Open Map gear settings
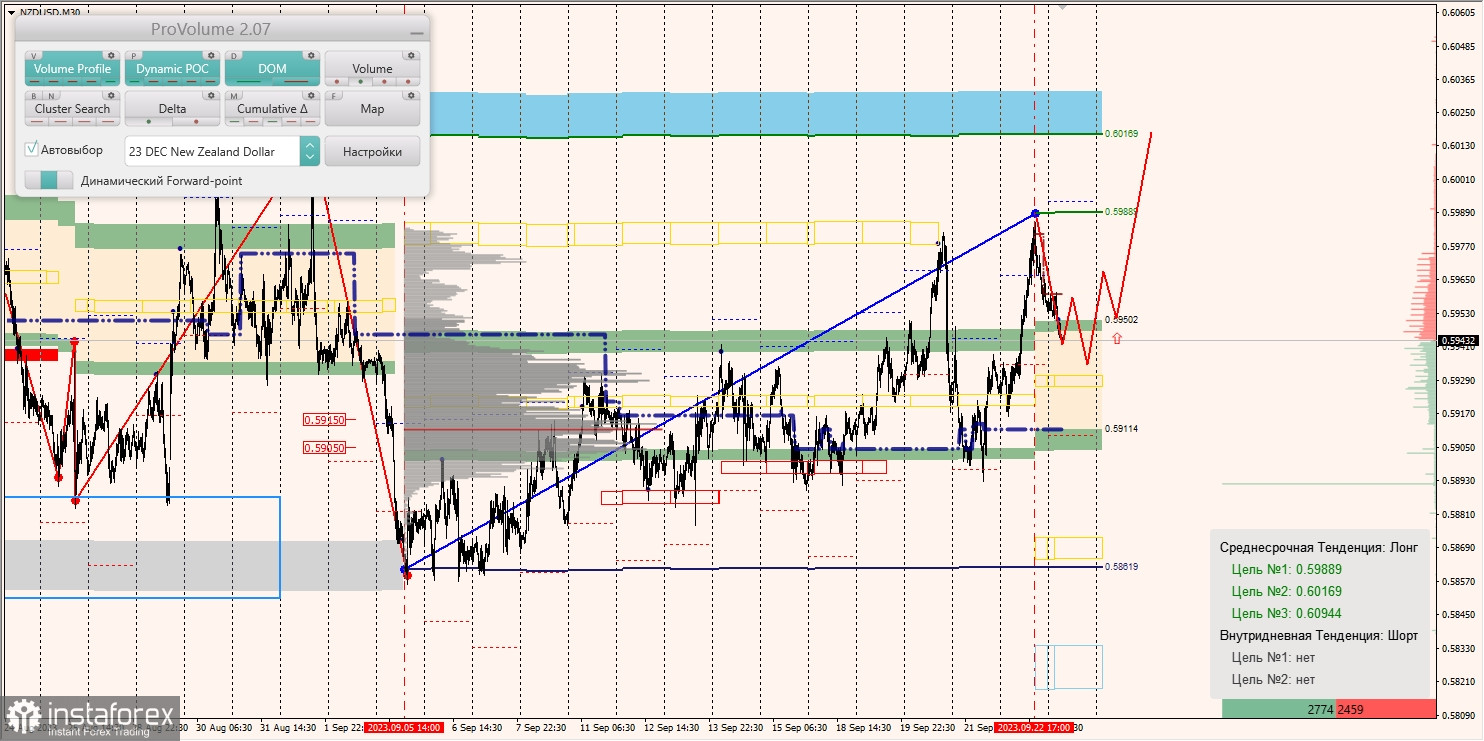This screenshot has height=741, width=1484. tap(411, 96)
